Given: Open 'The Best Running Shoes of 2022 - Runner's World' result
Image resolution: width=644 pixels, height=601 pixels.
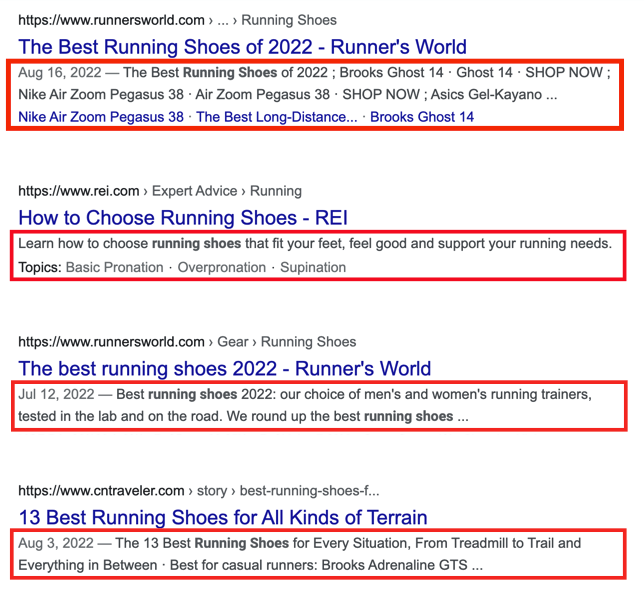Looking at the screenshot, I should [242, 47].
